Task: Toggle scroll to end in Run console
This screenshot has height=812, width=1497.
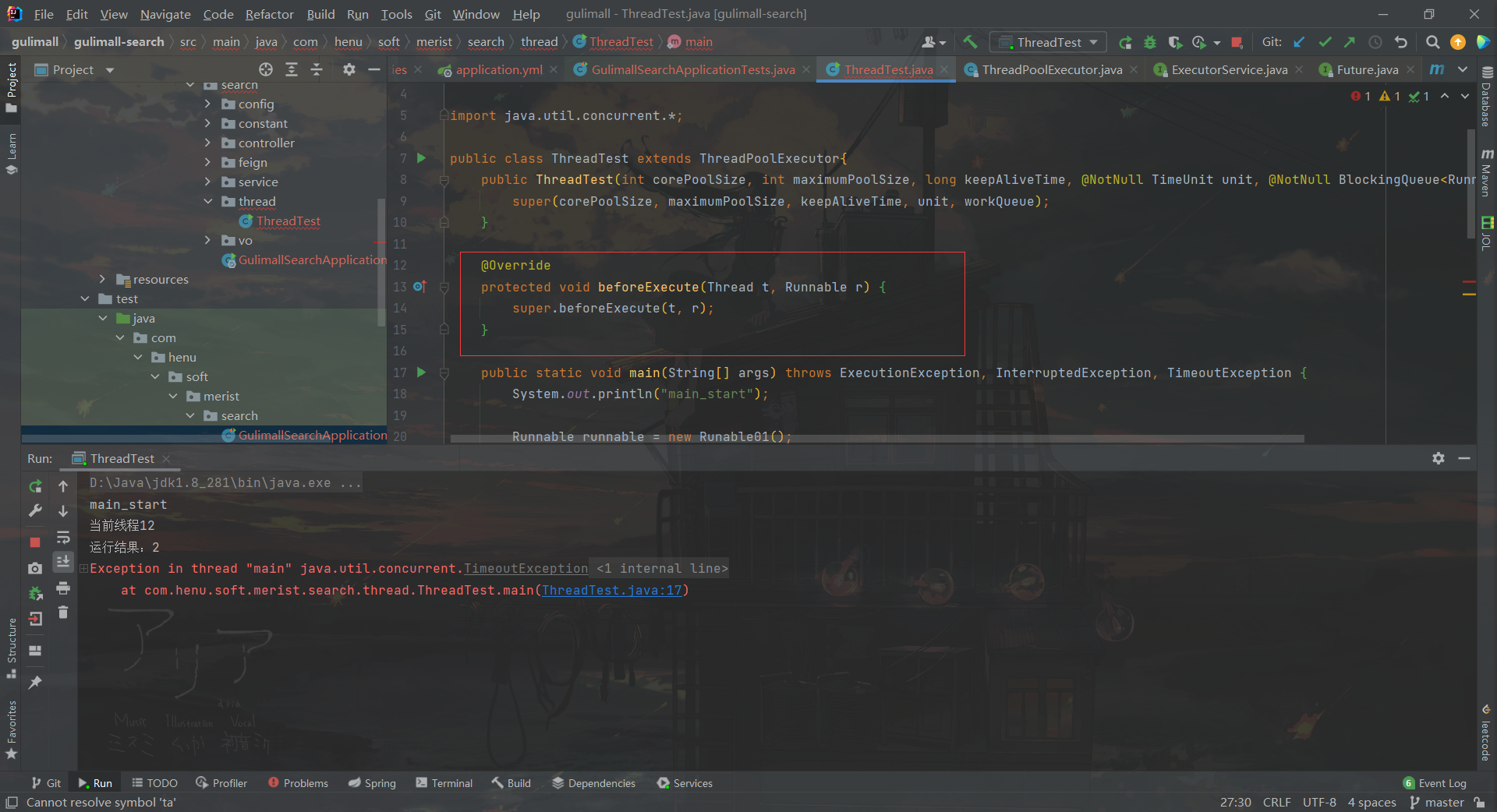Action: pos(63,562)
